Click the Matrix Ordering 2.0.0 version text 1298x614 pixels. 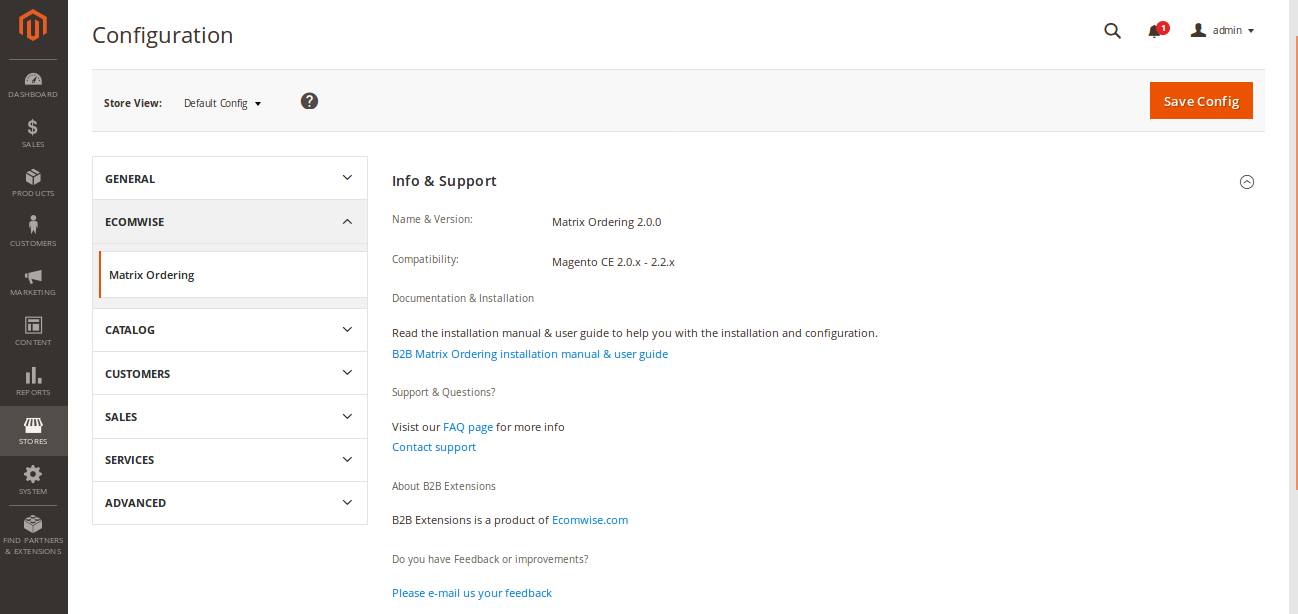(x=606, y=222)
